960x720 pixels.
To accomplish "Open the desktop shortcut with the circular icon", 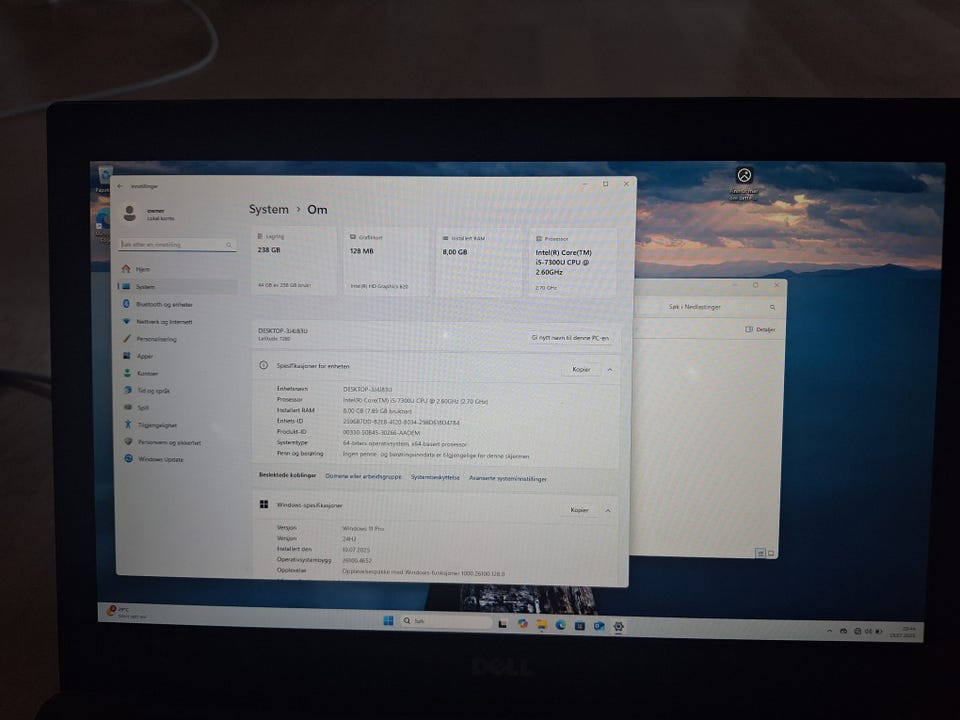I will (744, 183).
